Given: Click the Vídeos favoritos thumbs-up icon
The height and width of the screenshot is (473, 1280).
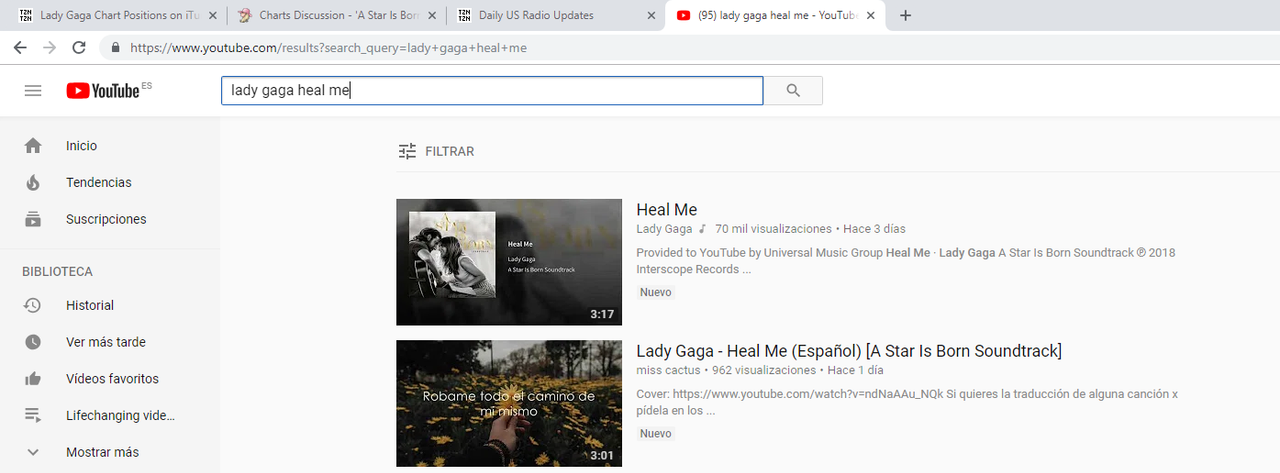Looking at the screenshot, I should [x=33, y=379].
